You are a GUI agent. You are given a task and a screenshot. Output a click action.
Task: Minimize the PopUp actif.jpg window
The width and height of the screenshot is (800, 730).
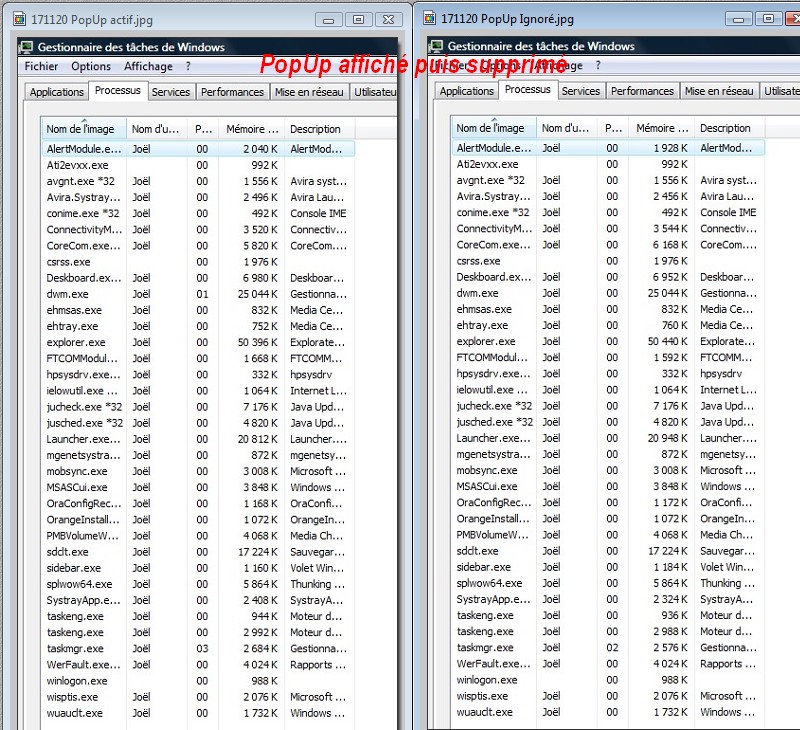pyautogui.click(x=329, y=20)
